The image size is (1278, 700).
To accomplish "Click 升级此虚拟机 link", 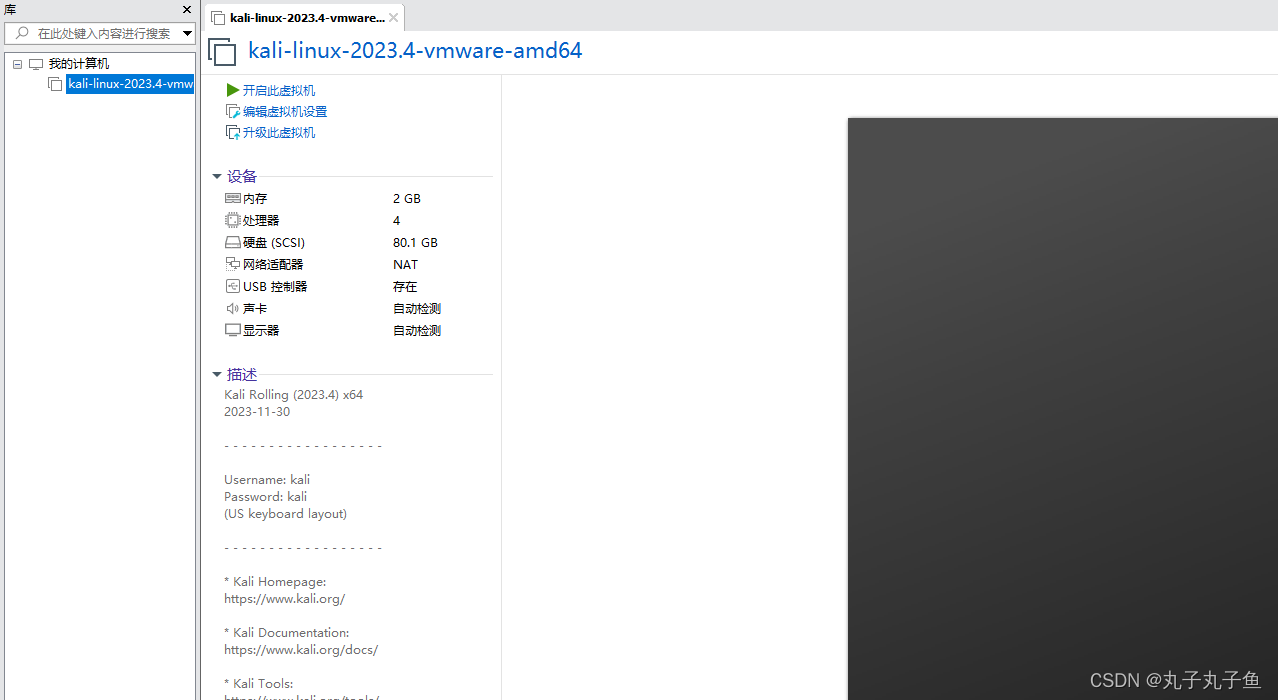I will (279, 133).
